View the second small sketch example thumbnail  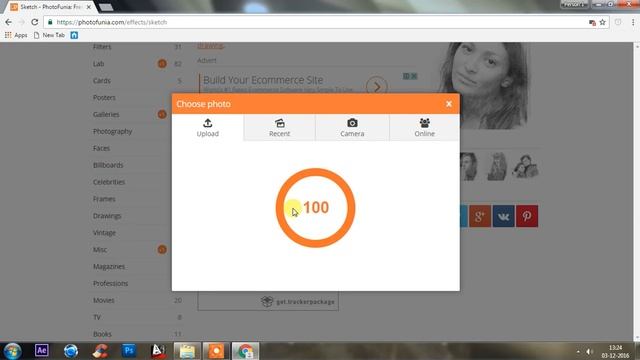click(497, 167)
